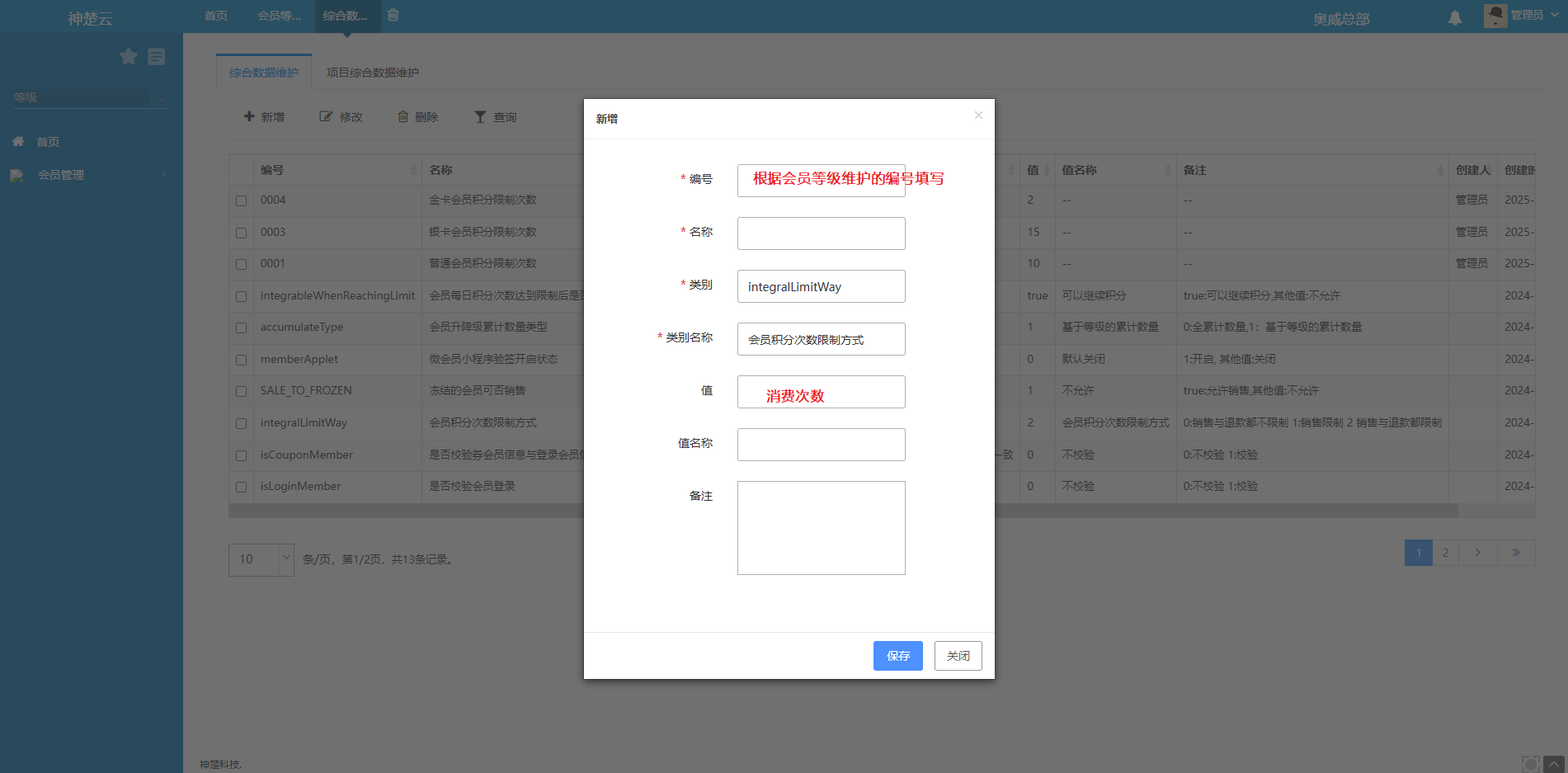Check the row 0001 checkbox
This screenshot has height=773, width=1568.
point(241,264)
